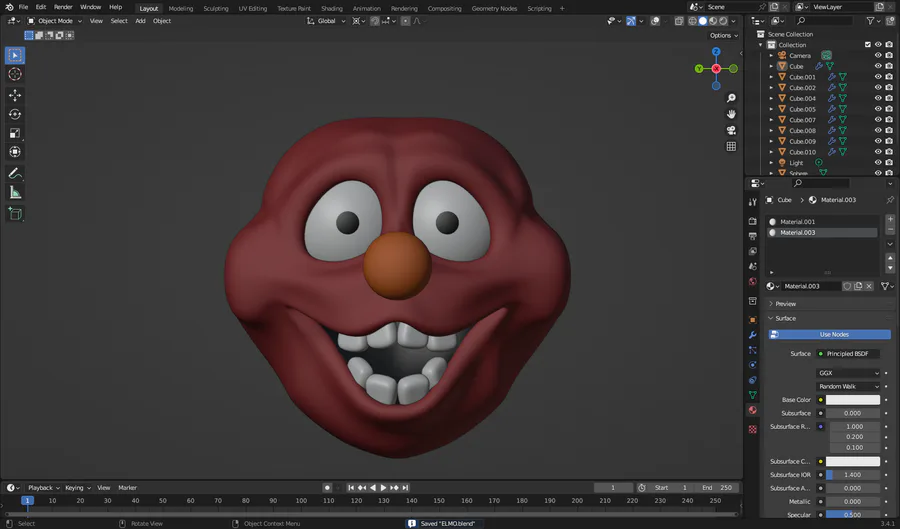Image resolution: width=900 pixels, height=529 pixels.
Task: Click the Base Color swatch
Action: tap(852, 400)
